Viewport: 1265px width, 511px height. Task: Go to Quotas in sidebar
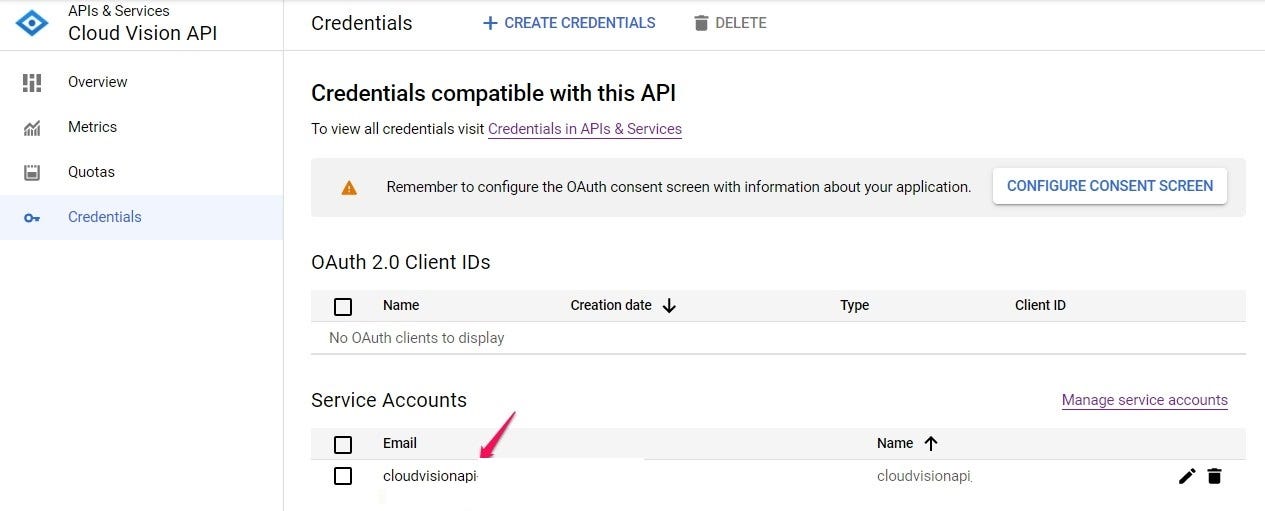coord(91,172)
